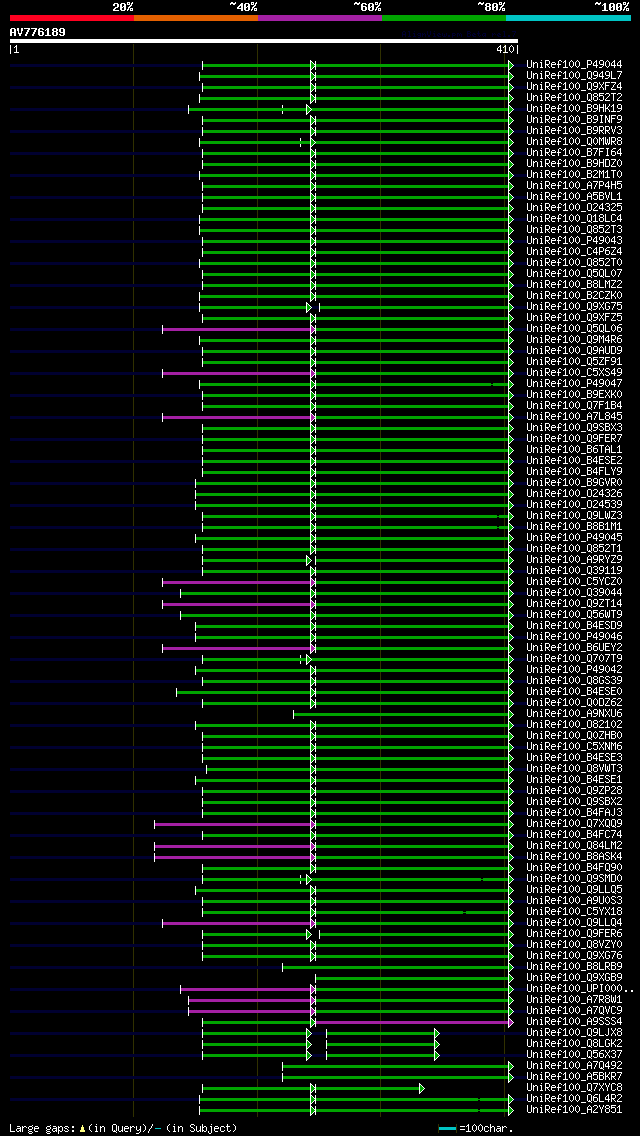Select hit label UniRef100_B9INF9
Viewport: 640px width, 1136px height.
574,120
